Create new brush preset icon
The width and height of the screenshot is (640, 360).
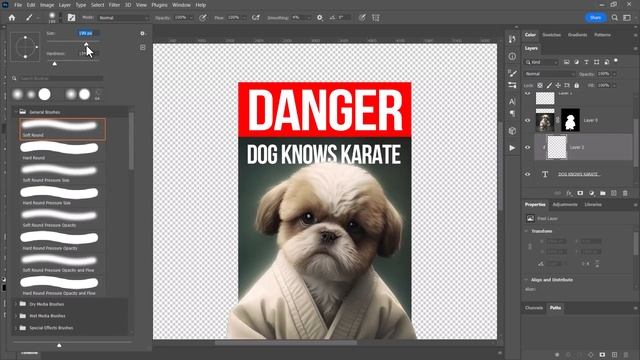(x=142, y=47)
